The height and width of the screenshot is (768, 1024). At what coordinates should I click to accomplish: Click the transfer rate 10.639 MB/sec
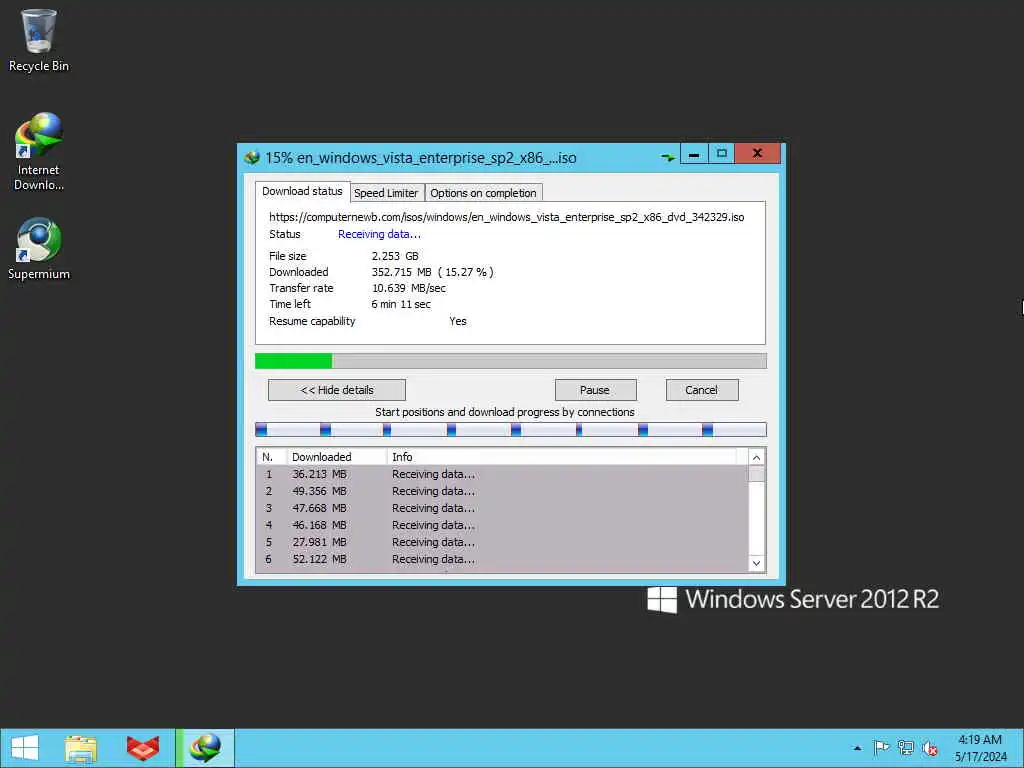point(409,288)
